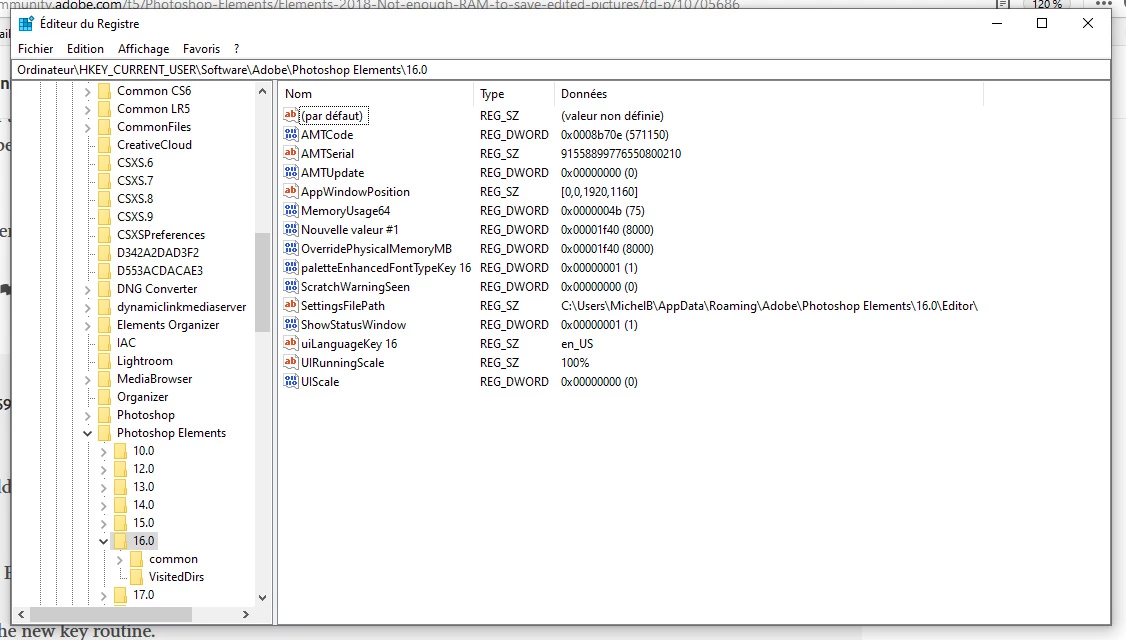The image size is (1126, 640).
Task: Click the Données column header
Action: coord(768,94)
